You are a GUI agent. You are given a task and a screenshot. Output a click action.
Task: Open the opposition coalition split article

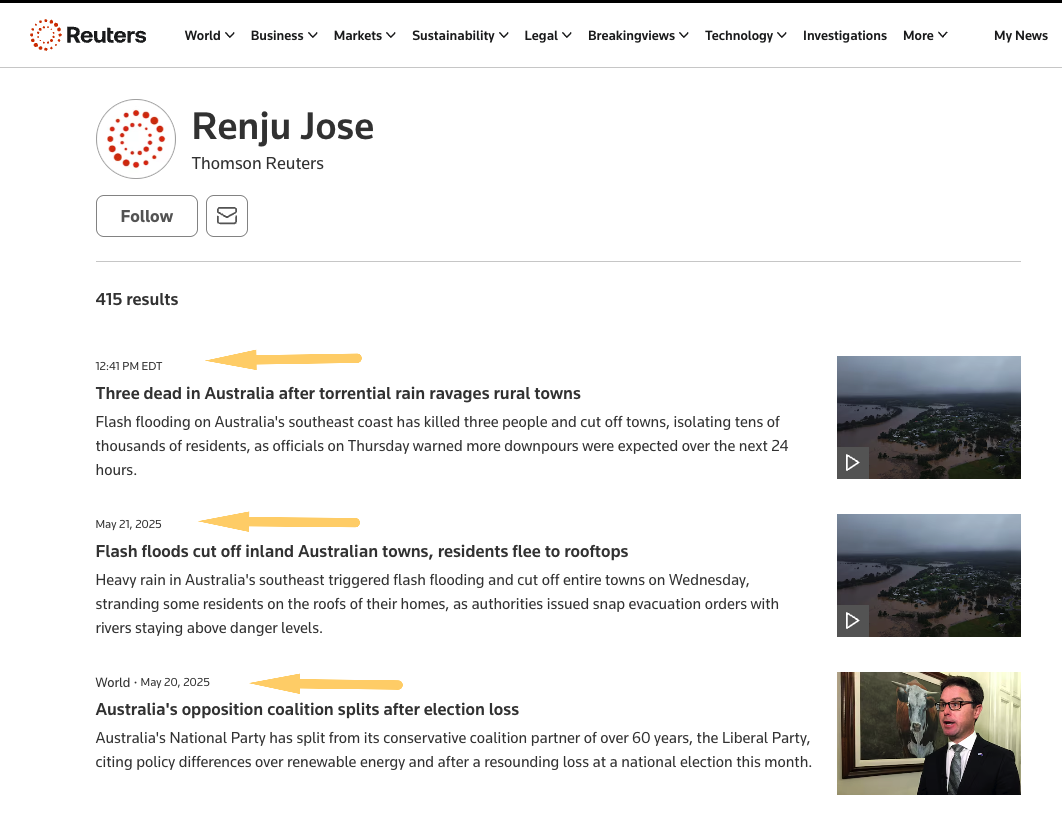pyautogui.click(x=307, y=709)
